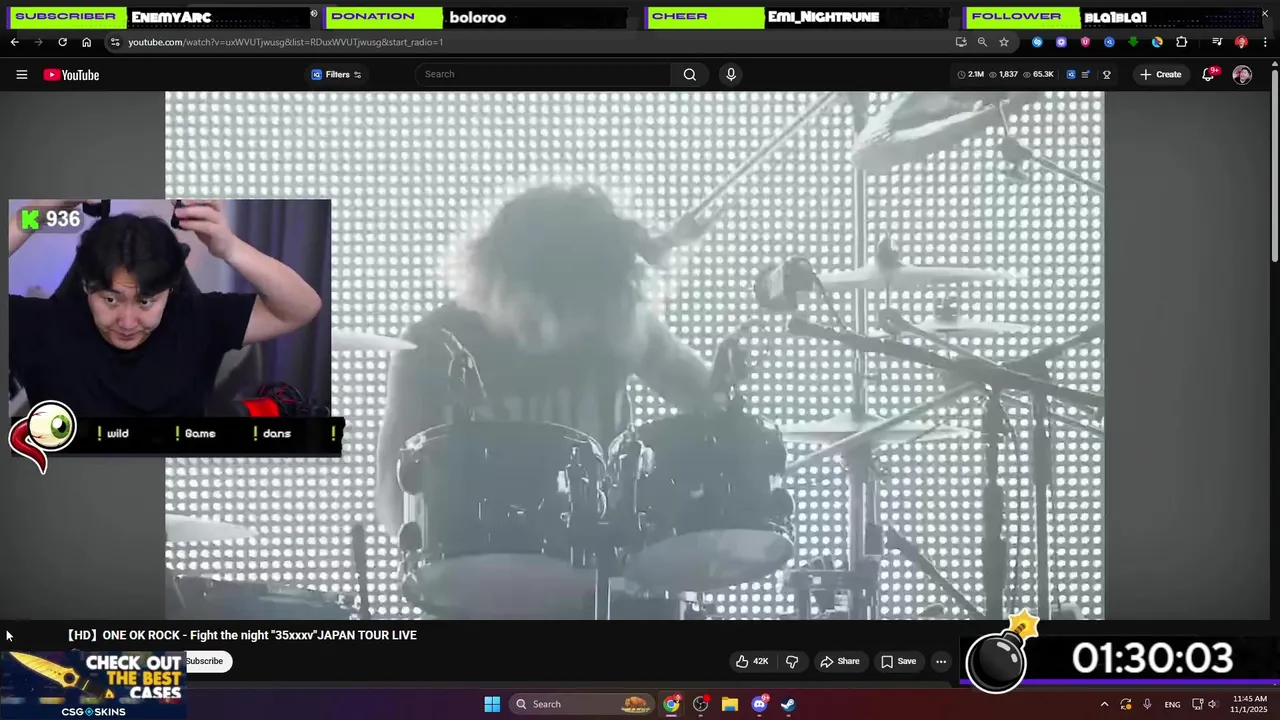This screenshot has width=1280, height=720.
Task: Open the multicolor circle extension icon
Action: (1157, 42)
